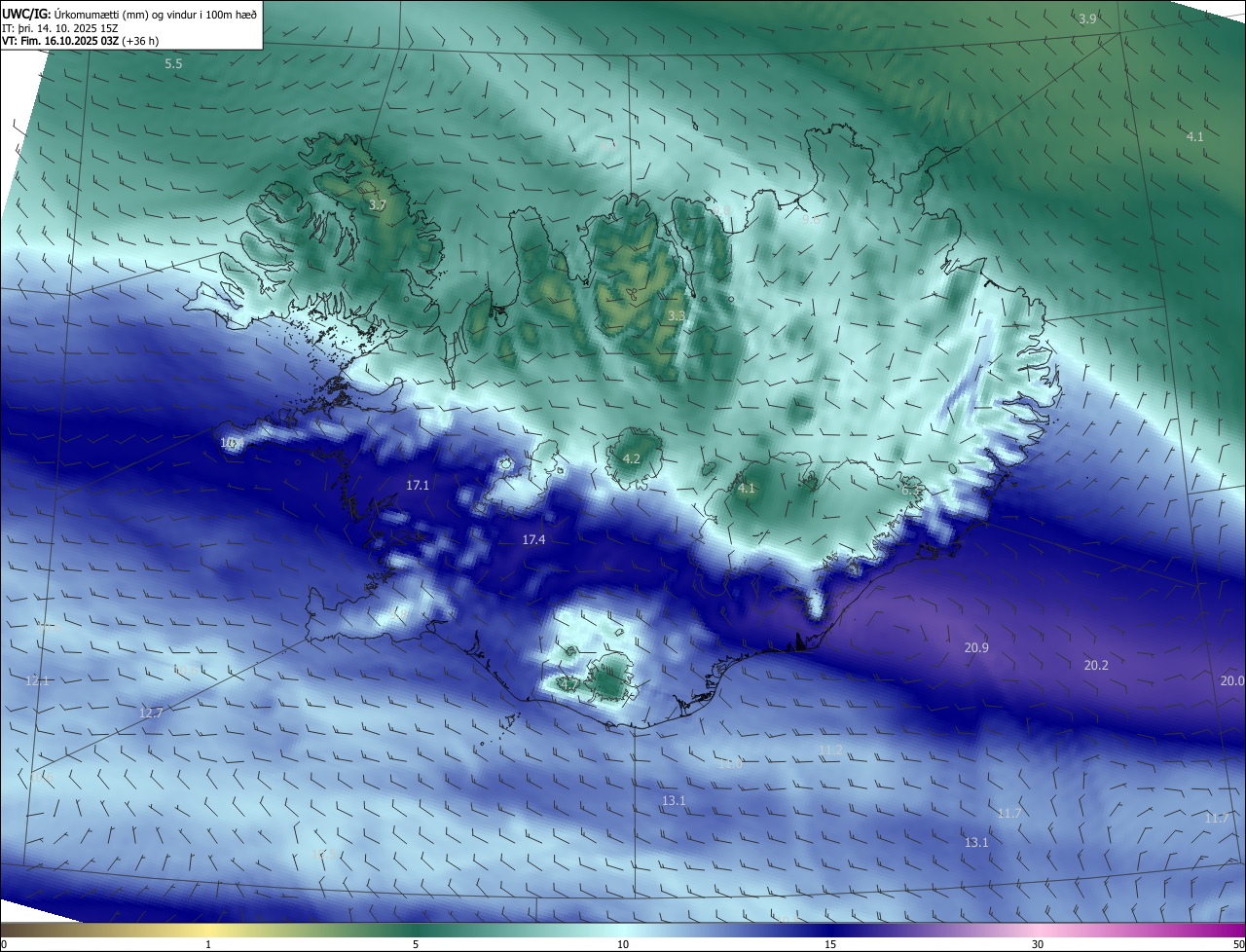Image resolution: width=1246 pixels, height=952 pixels.
Task: Click the colour scale tick label 1
Action: 208,944
